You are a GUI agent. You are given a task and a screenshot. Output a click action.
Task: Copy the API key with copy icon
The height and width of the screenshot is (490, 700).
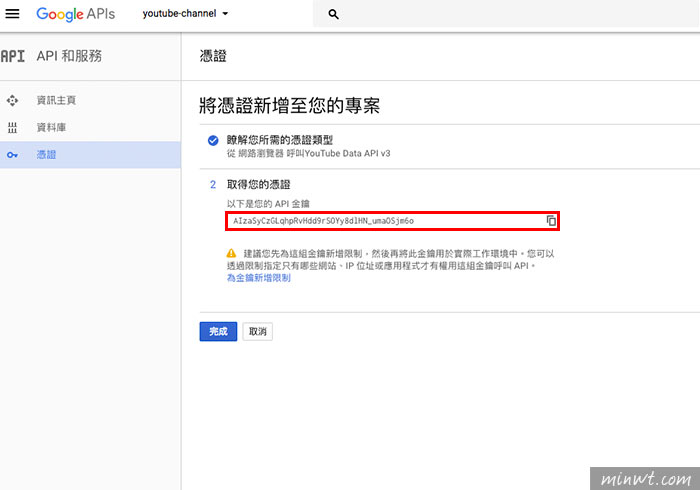click(x=551, y=220)
